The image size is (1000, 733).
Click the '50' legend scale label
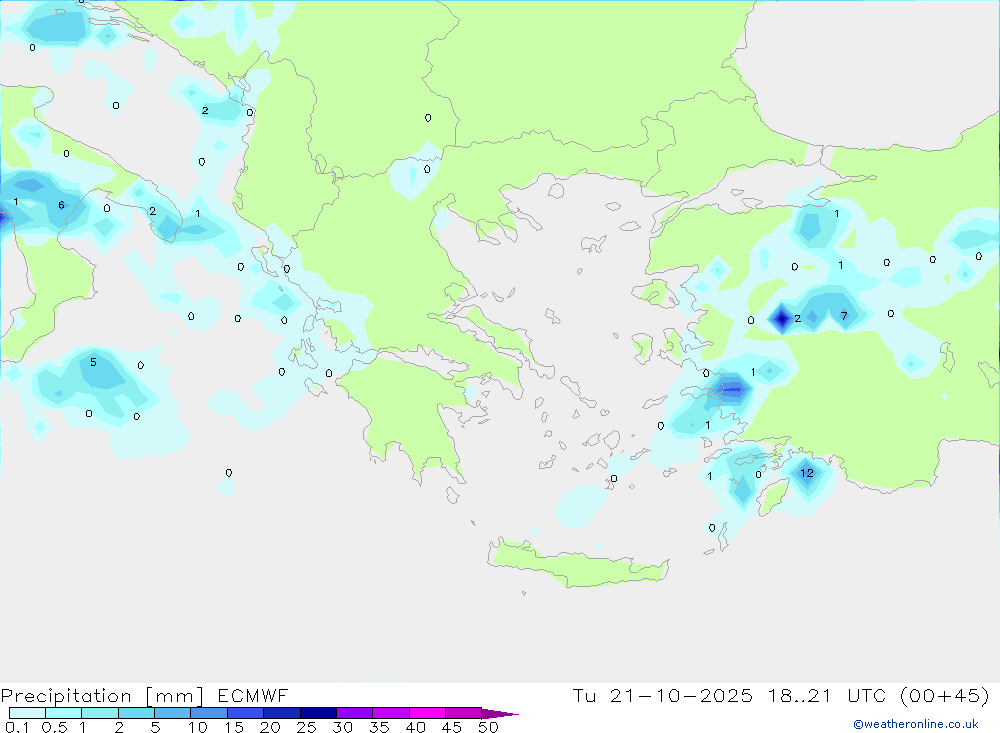pyautogui.click(x=488, y=727)
